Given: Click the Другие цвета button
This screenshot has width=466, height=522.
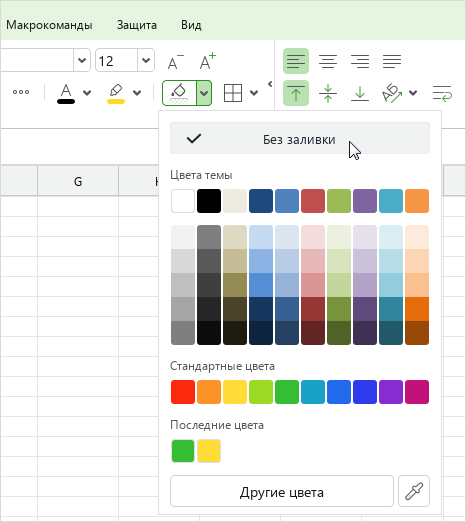Looking at the screenshot, I should tap(282, 491).
